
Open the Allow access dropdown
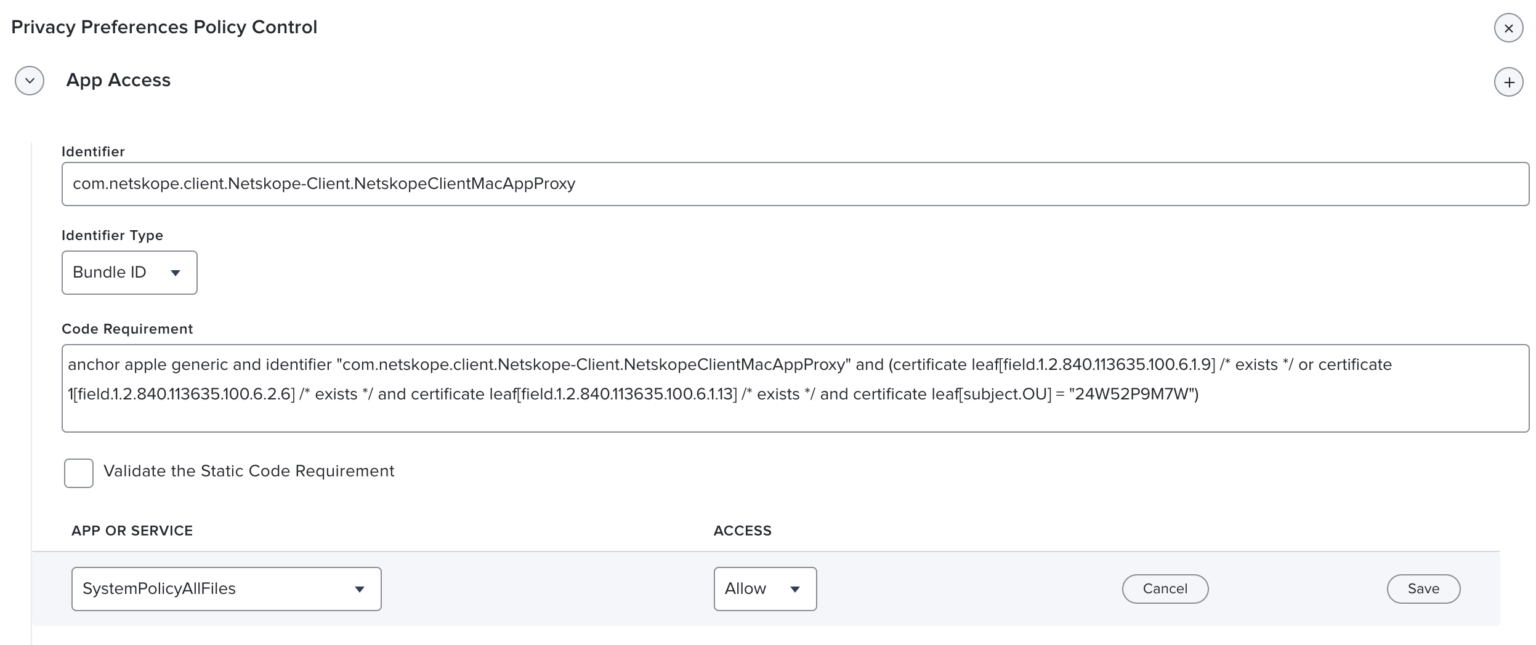(x=765, y=588)
